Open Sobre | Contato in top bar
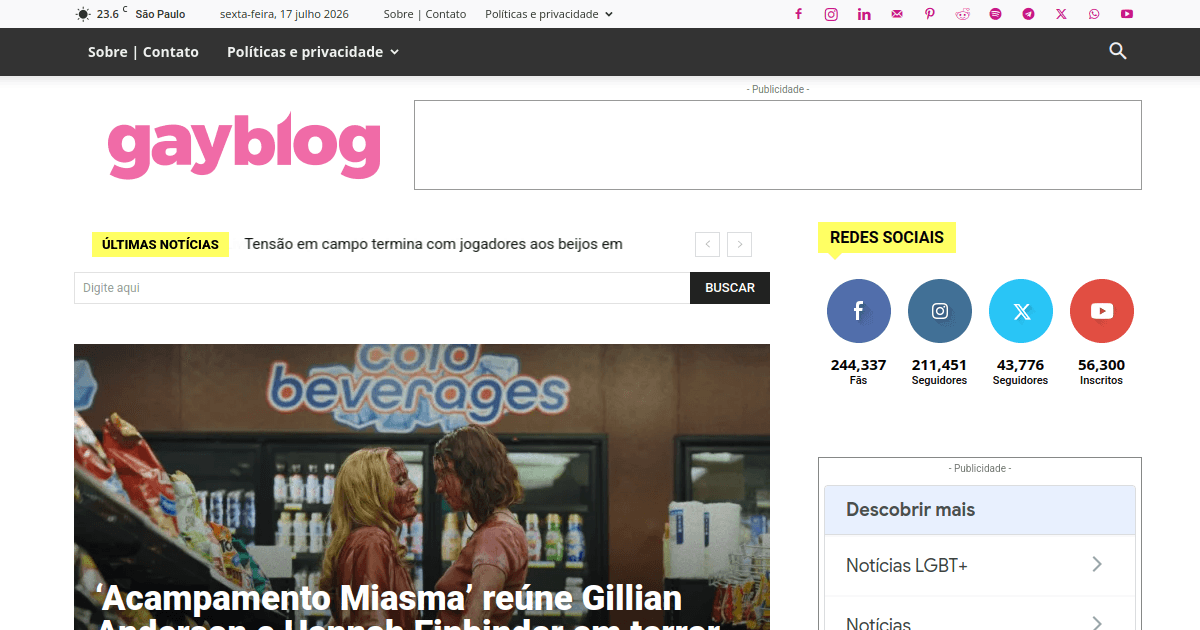Screen dimensions: 1200x630 (x=425, y=14)
